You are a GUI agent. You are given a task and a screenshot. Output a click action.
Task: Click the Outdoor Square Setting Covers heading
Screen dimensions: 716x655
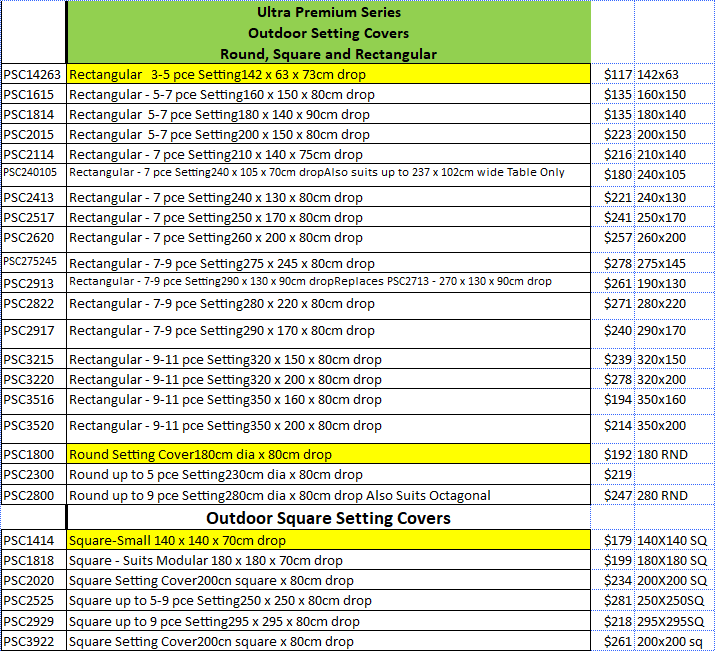click(329, 518)
